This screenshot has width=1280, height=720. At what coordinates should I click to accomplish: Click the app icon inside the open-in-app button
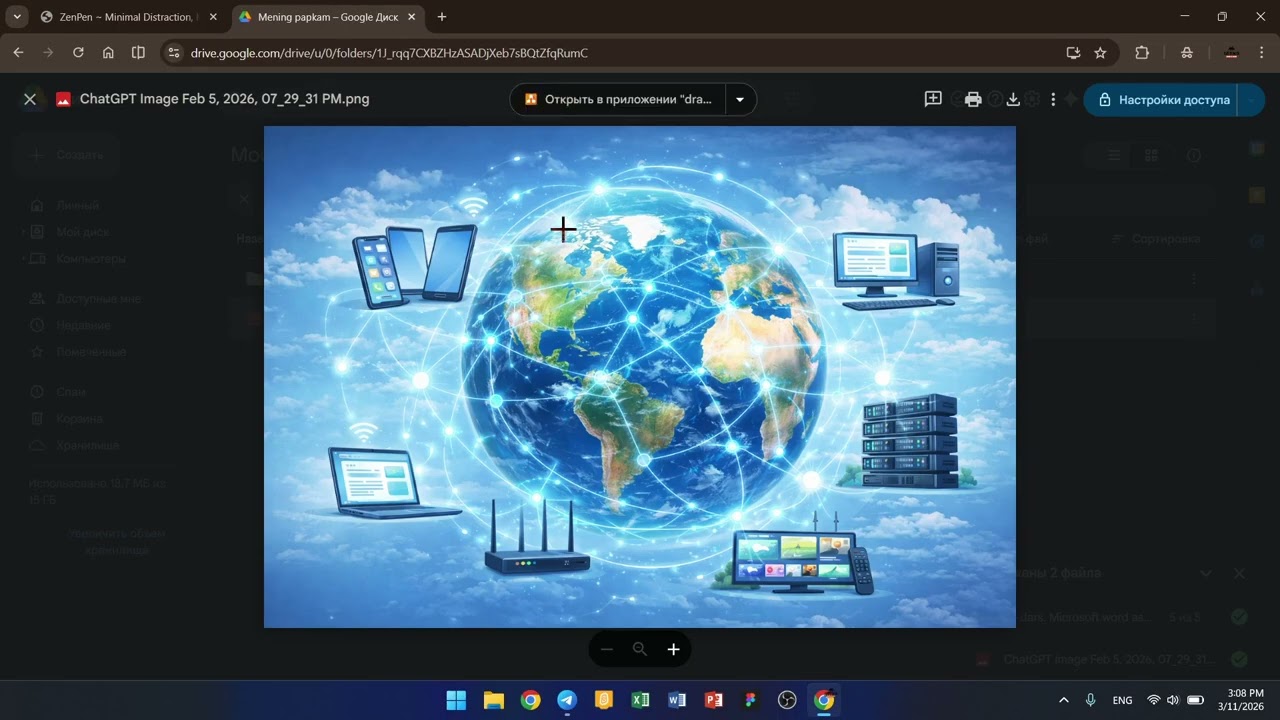531,99
